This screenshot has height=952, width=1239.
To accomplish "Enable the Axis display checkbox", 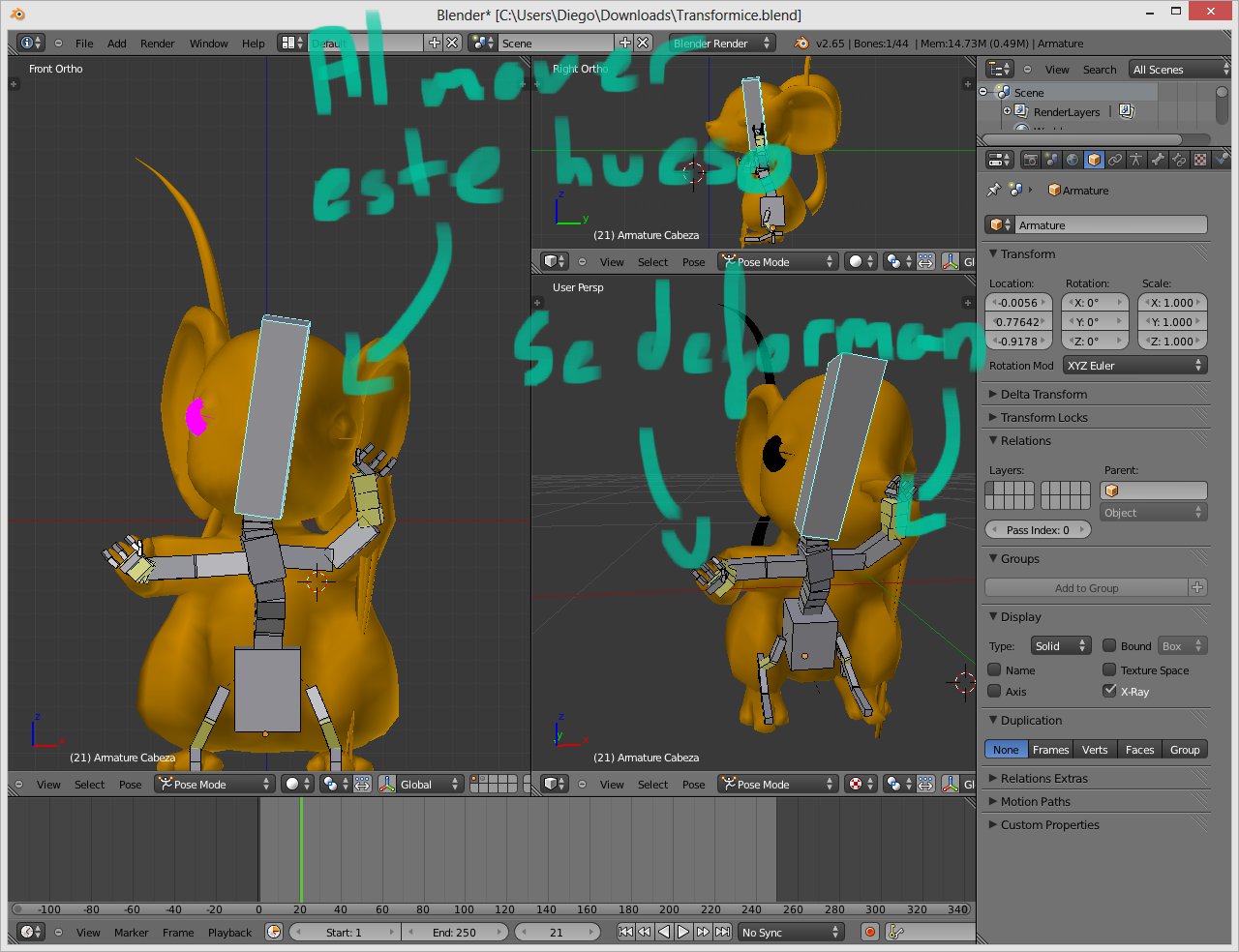I will (x=994, y=691).
